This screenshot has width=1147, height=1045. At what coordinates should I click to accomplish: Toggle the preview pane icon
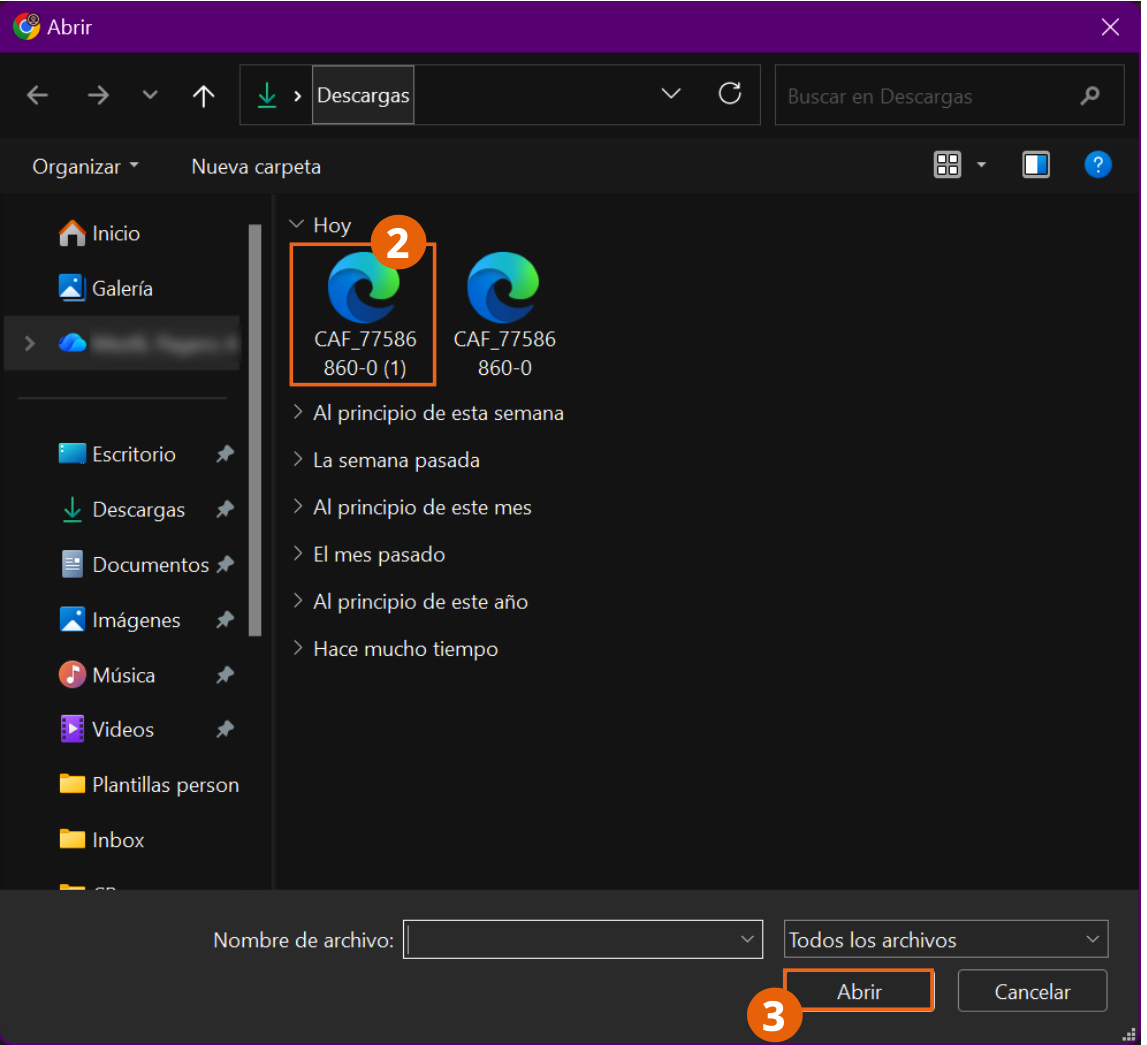click(x=1036, y=165)
